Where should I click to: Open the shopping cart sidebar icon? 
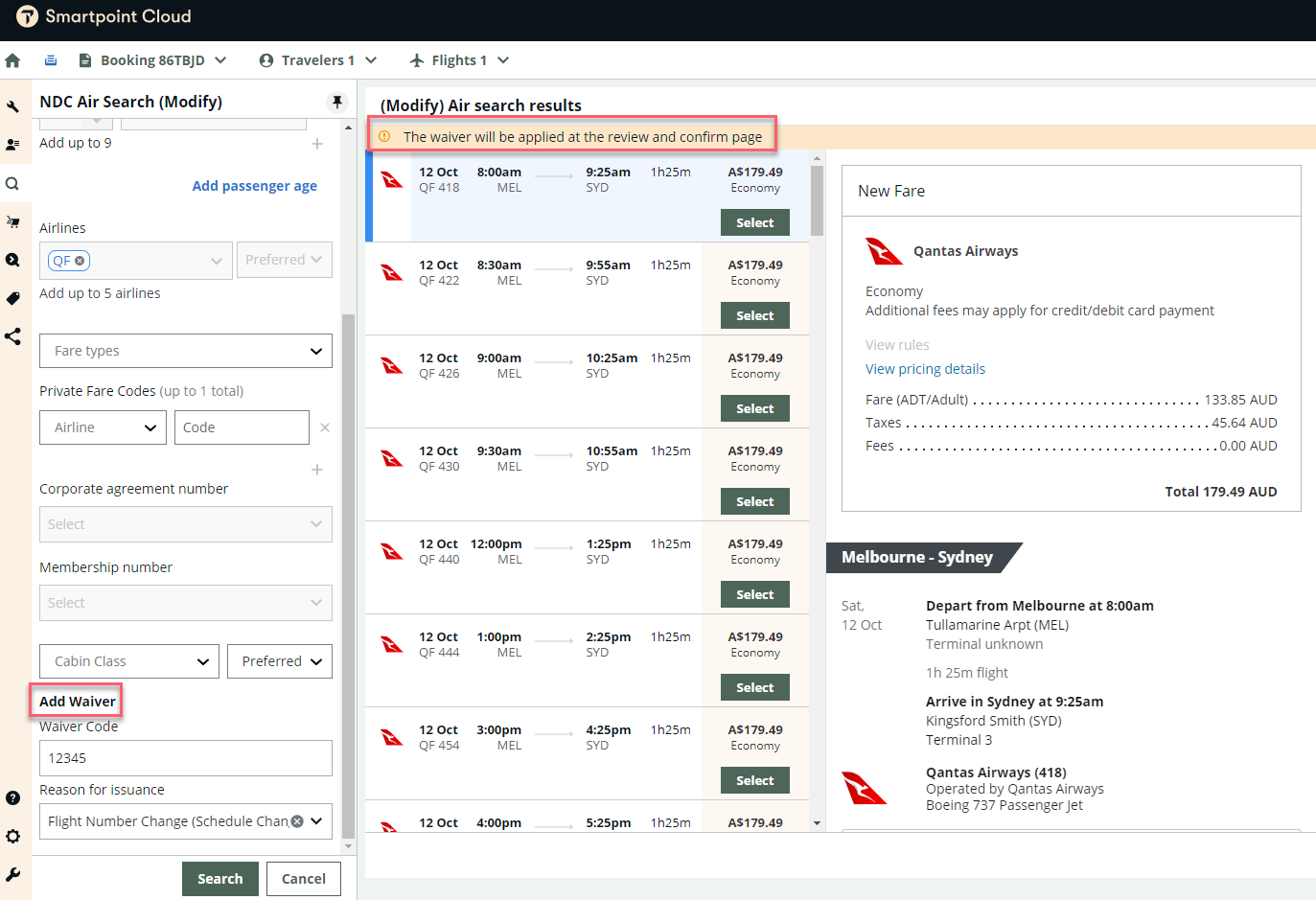12,221
